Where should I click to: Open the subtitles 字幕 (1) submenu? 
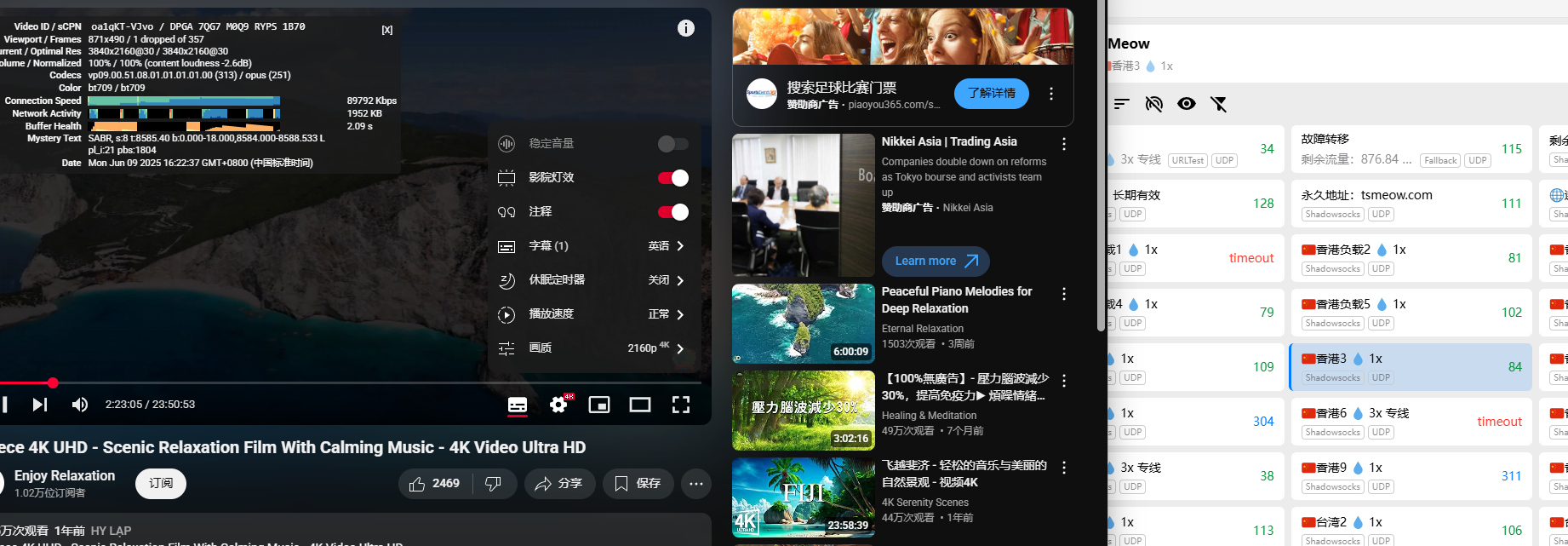pyautogui.click(x=592, y=246)
